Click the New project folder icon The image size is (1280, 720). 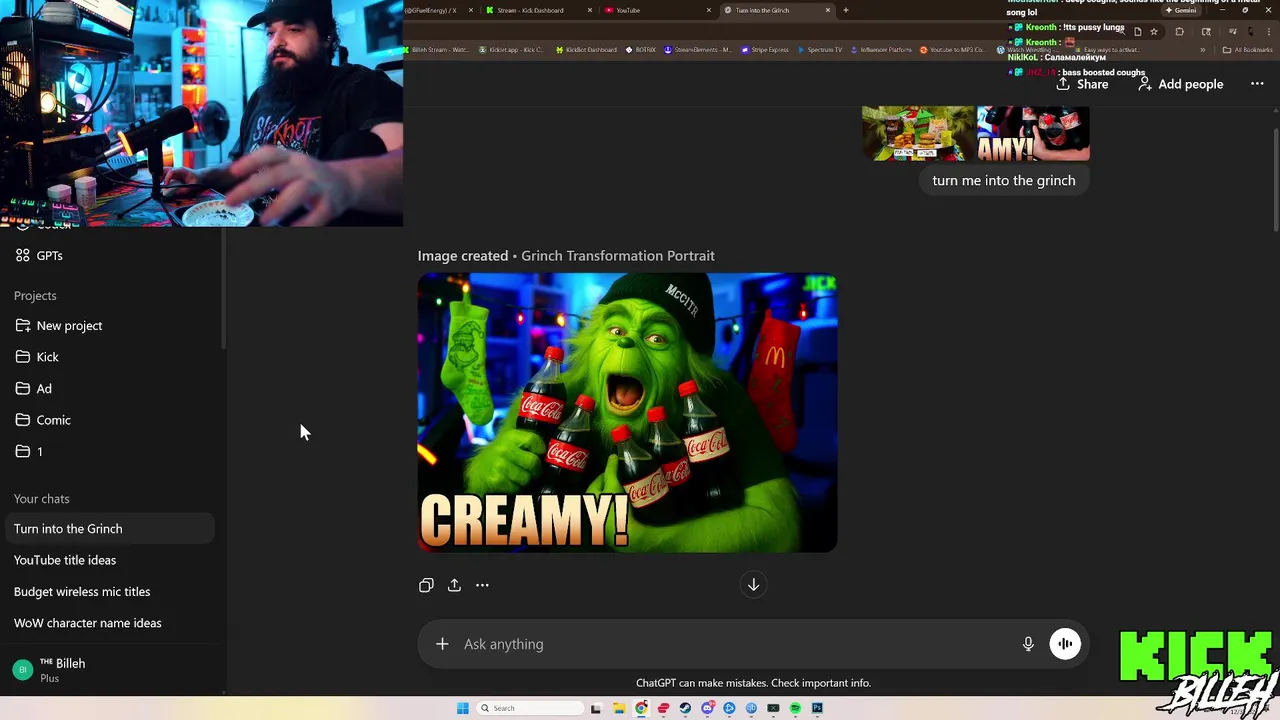tap(23, 326)
